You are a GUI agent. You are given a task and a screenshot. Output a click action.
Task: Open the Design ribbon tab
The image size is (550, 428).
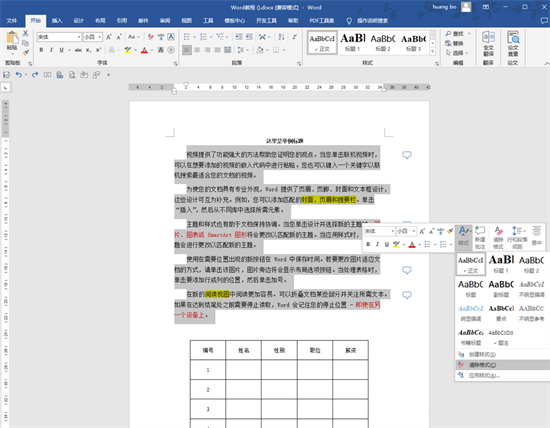[x=79, y=21]
